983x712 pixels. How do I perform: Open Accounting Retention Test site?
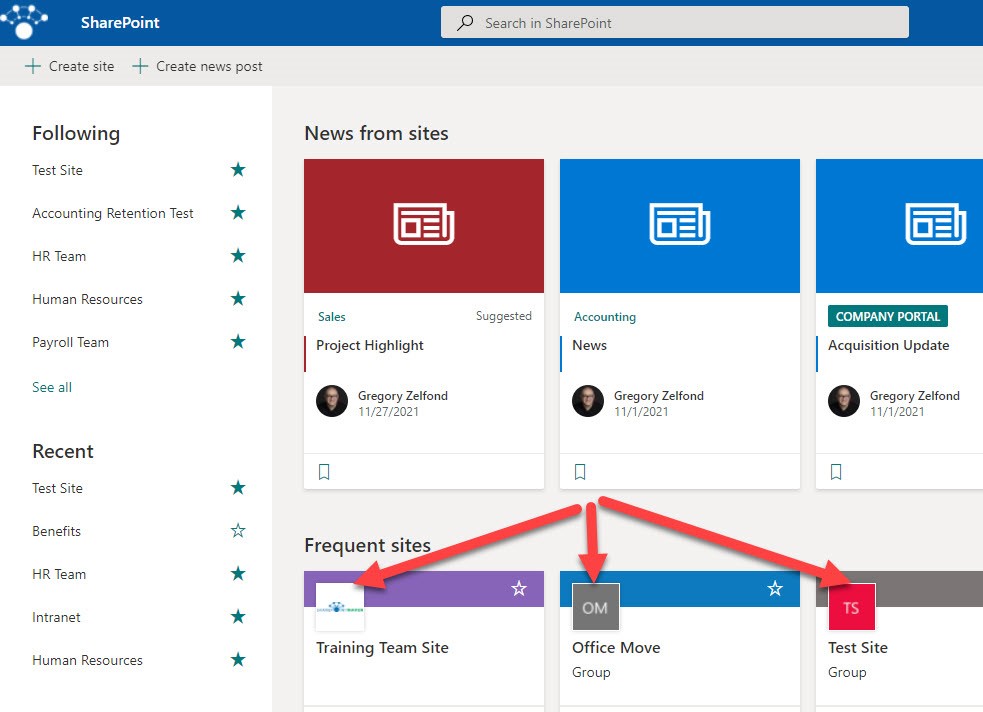(x=113, y=213)
